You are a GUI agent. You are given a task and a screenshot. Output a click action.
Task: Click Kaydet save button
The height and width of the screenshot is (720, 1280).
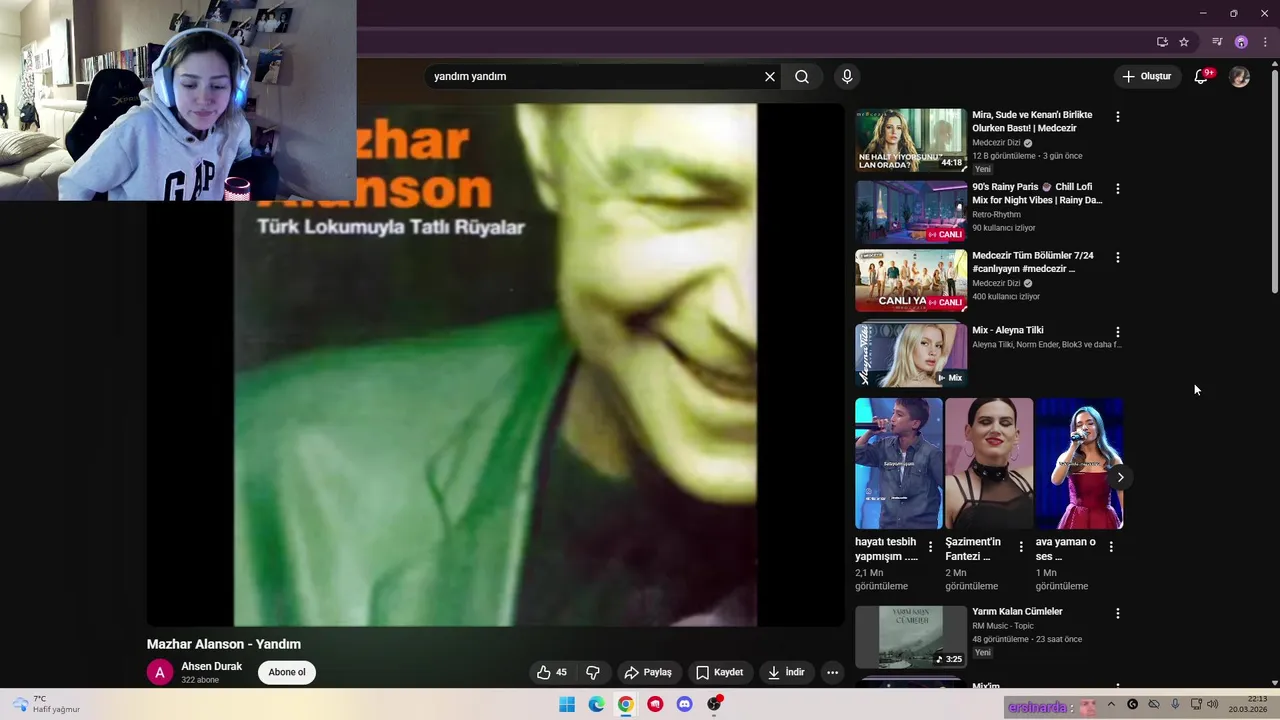(x=719, y=673)
